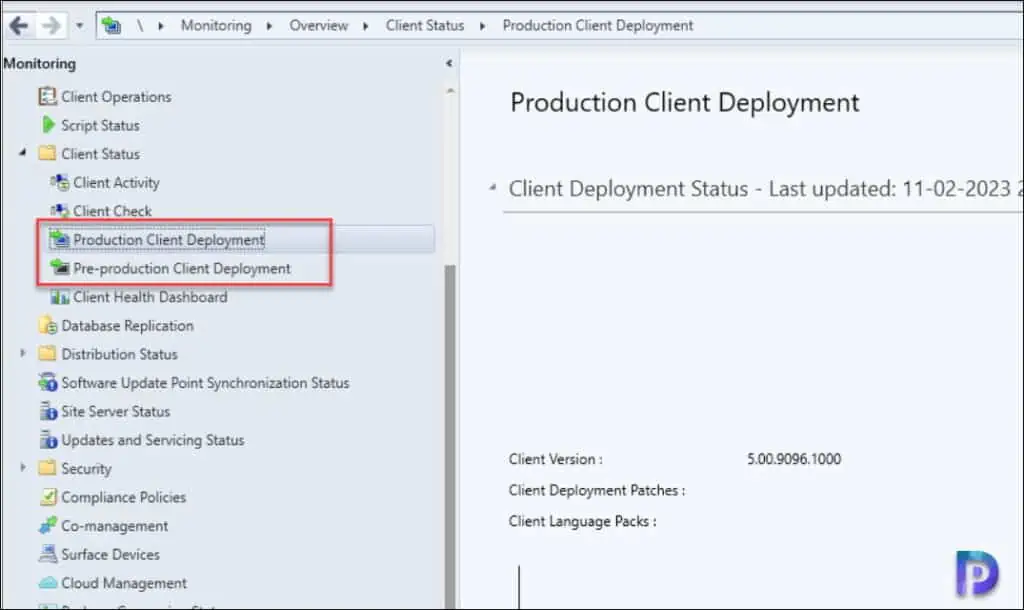This screenshot has width=1024, height=610.
Task: Select Overview in the breadcrumb path
Action: pos(319,25)
